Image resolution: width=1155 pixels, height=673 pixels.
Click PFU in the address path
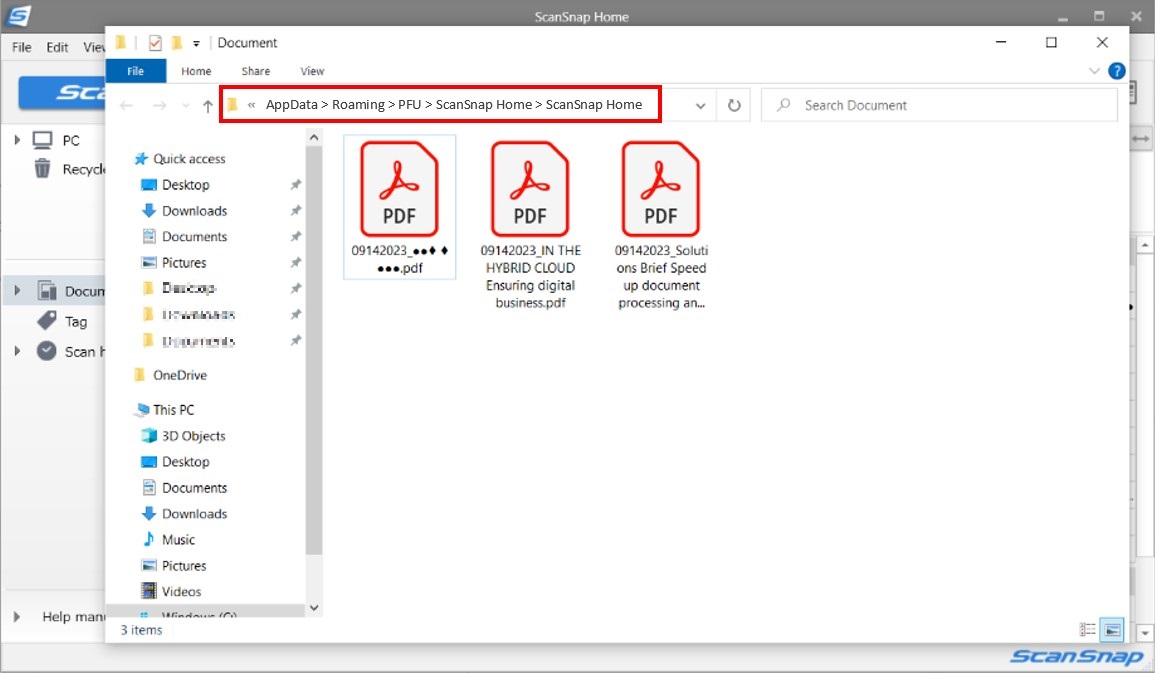point(410,105)
